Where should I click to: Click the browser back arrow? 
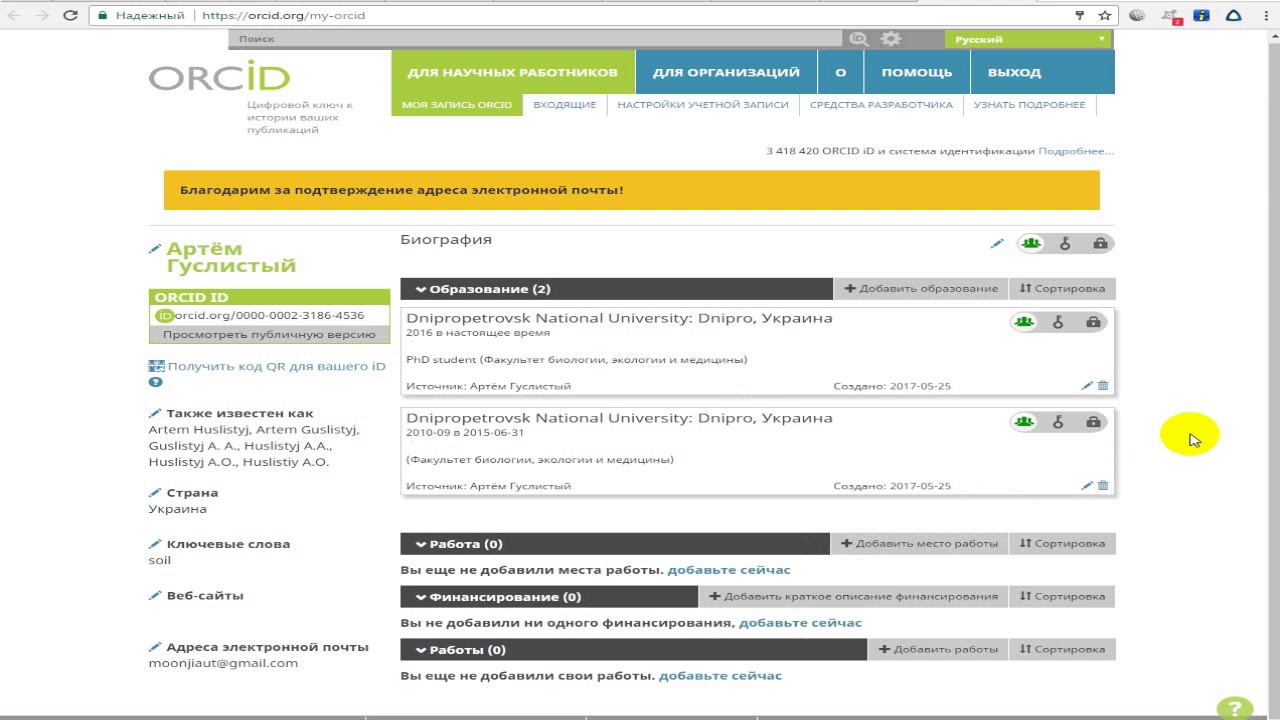(15, 15)
